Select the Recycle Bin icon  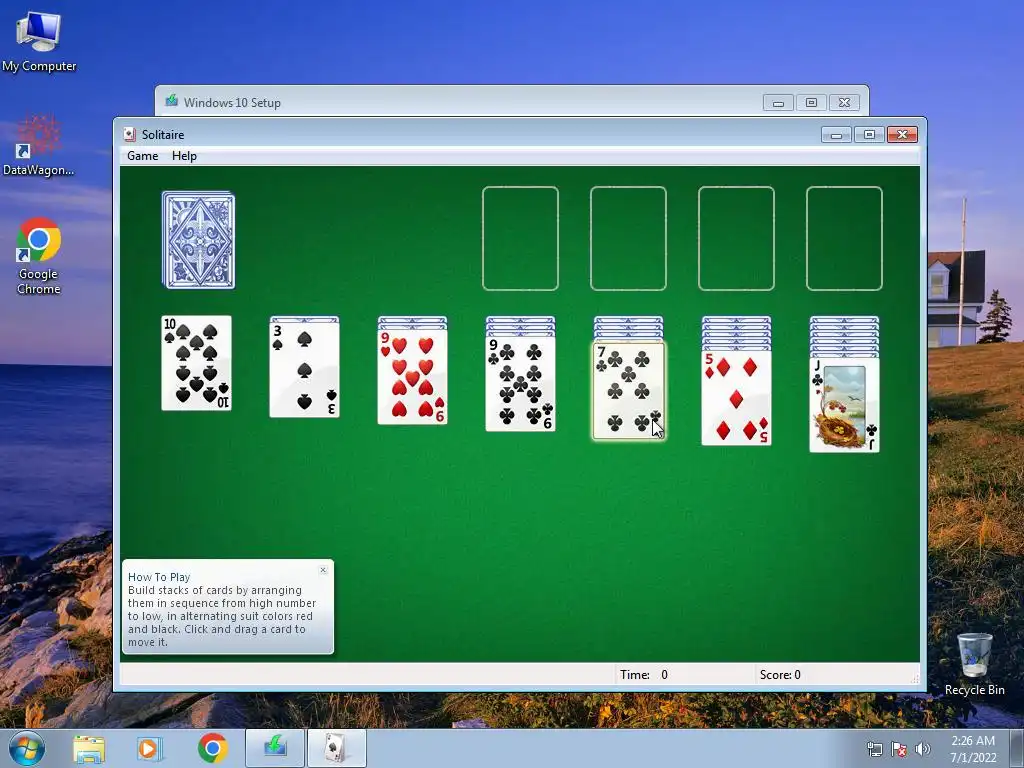(x=974, y=664)
